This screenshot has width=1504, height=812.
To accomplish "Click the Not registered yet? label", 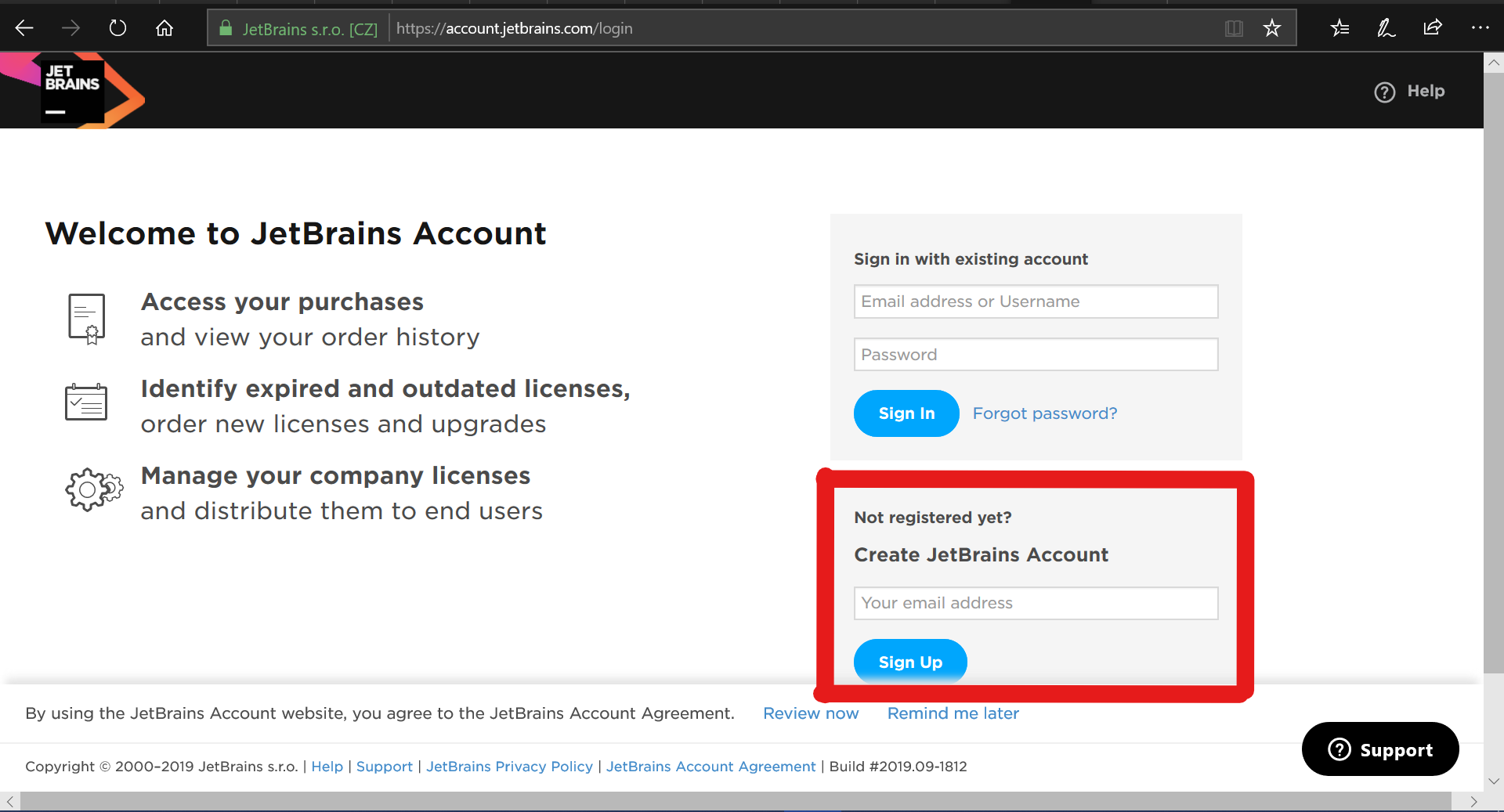I will point(933,518).
